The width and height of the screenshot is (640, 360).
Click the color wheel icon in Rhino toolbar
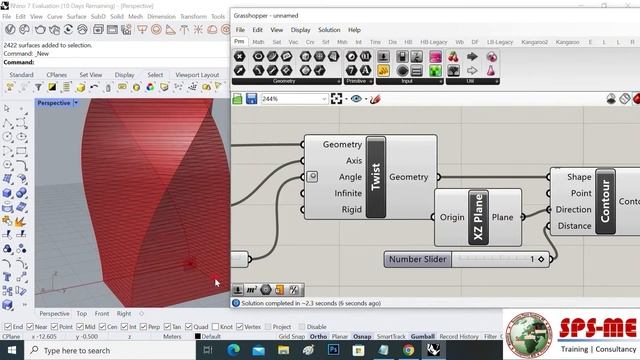(x=150, y=87)
